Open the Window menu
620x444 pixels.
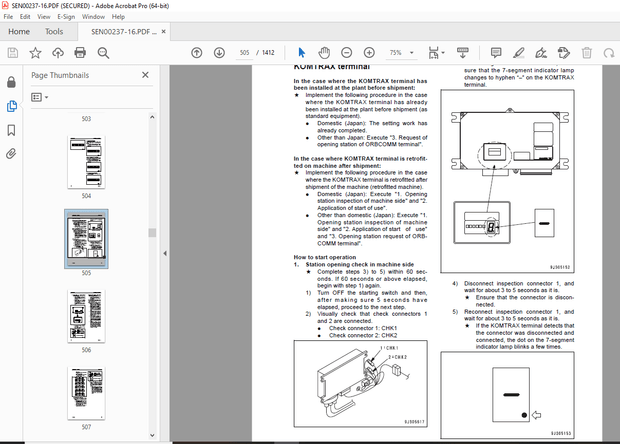click(93, 17)
